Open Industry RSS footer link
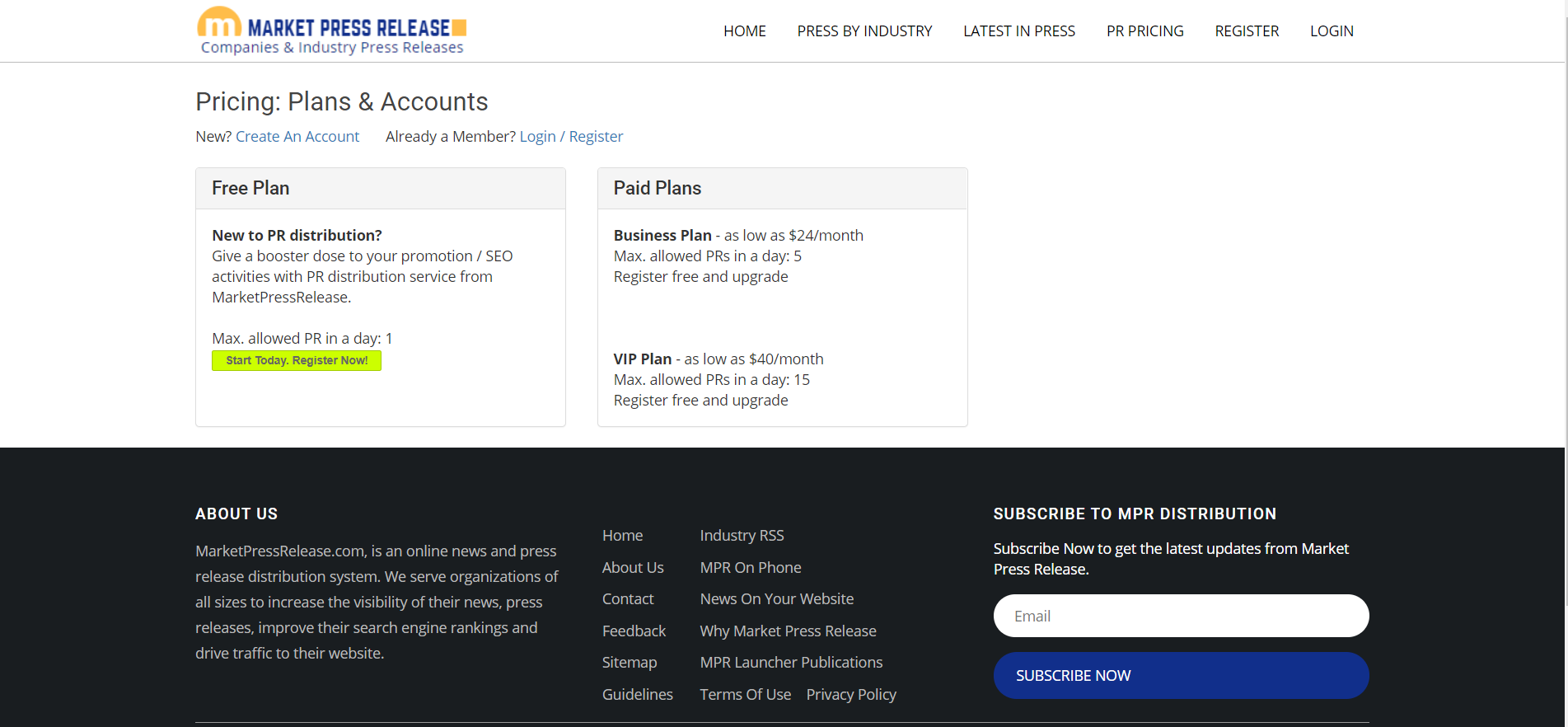 pyautogui.click(x=742, y=536)
